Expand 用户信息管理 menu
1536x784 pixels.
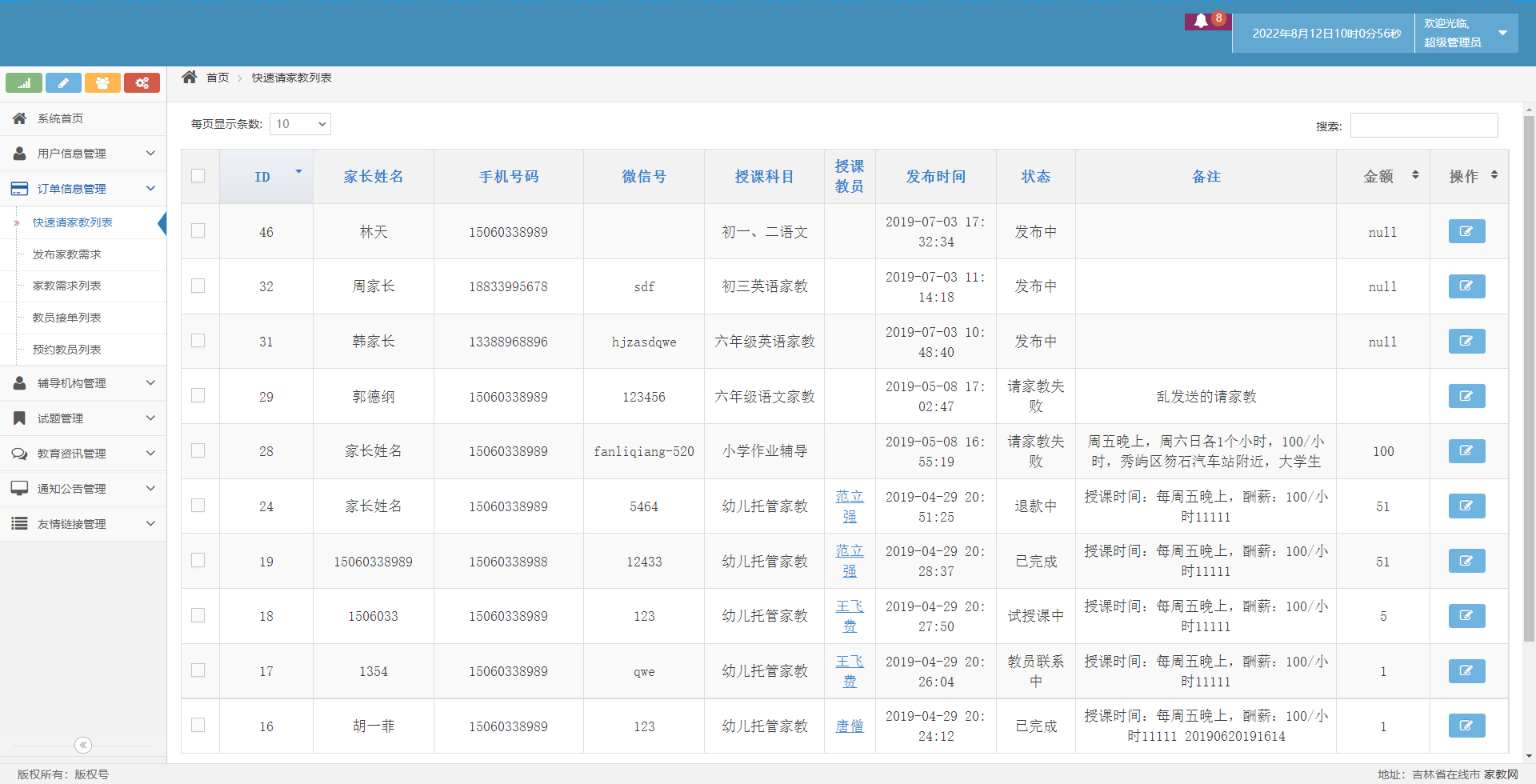pos(83,153)
